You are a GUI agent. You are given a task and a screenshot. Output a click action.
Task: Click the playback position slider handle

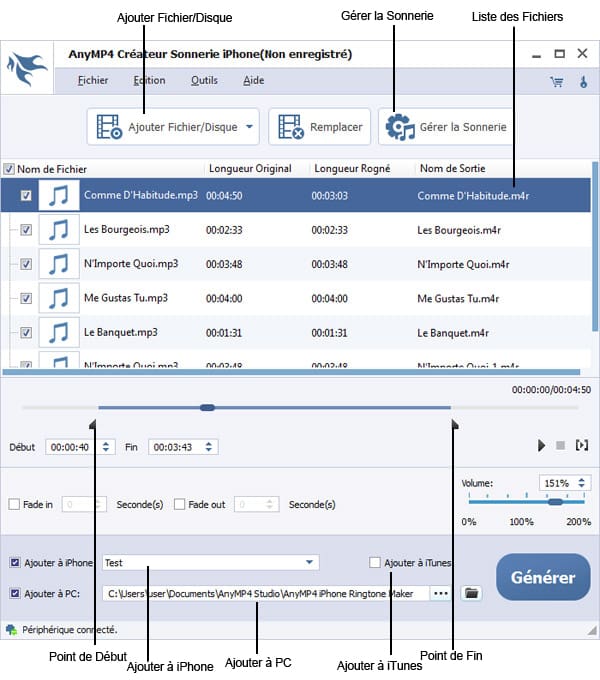207,407
